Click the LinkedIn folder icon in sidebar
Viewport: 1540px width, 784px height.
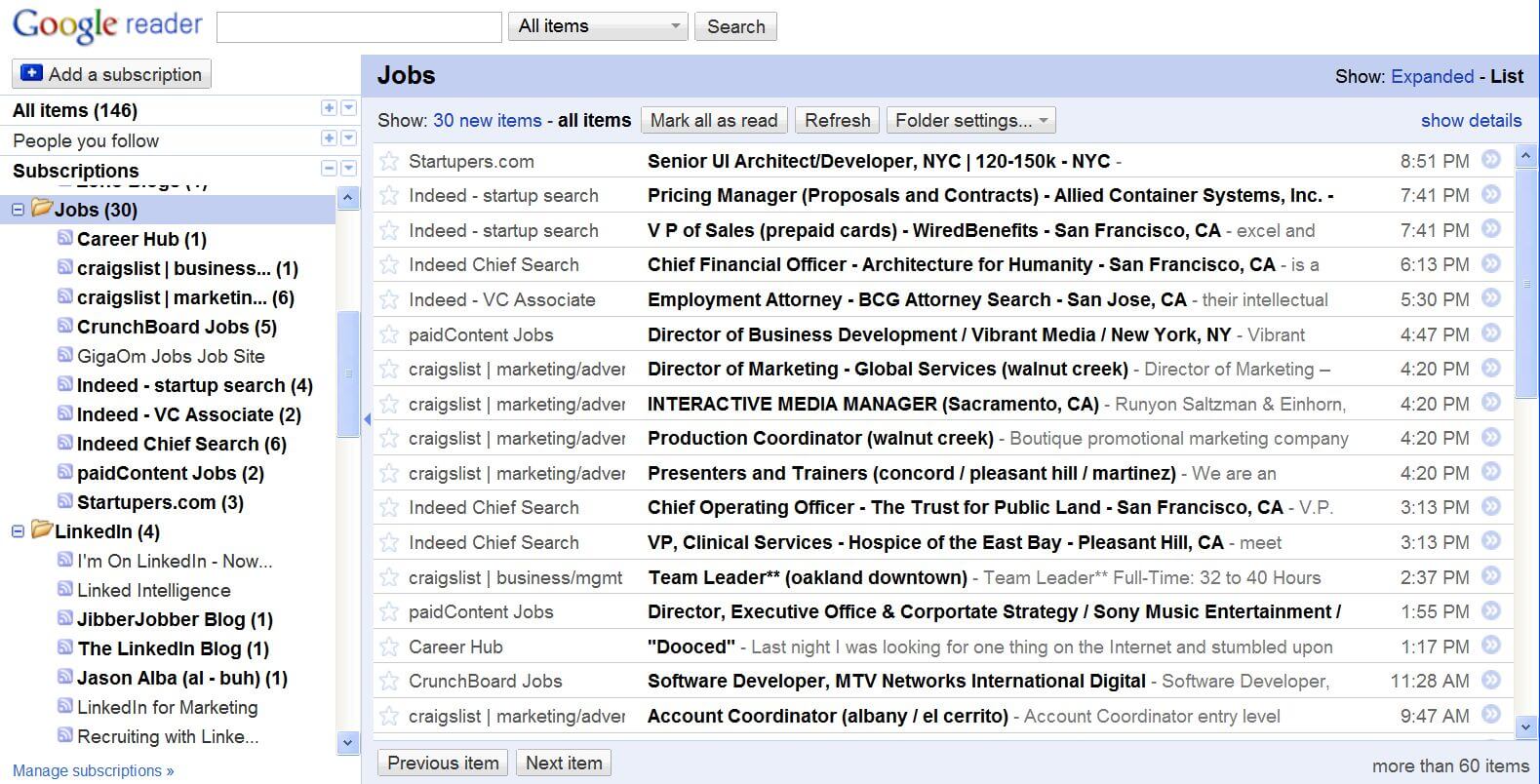point(41,529)
